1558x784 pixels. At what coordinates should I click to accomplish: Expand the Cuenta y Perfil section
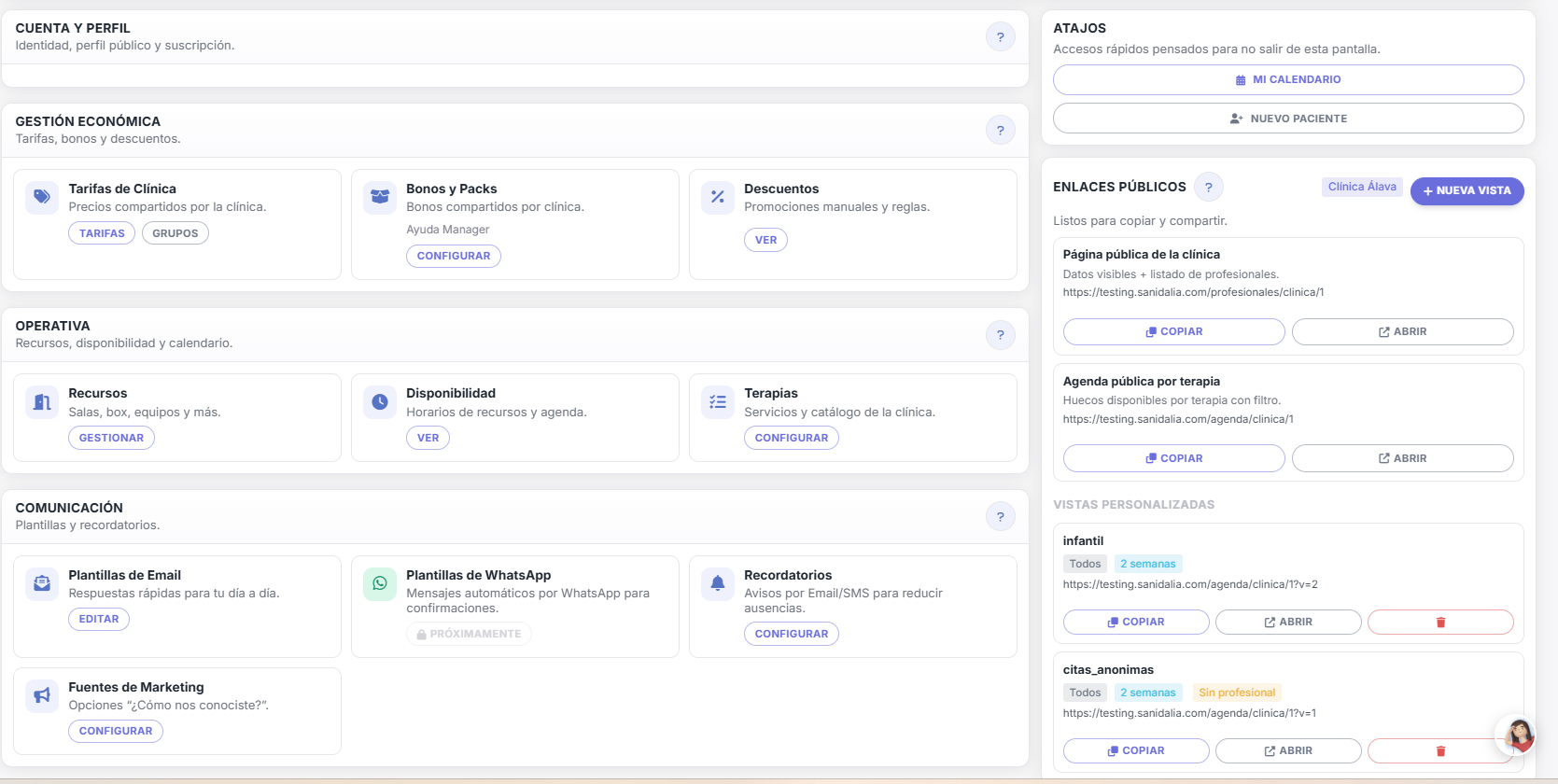click(73, 29)
